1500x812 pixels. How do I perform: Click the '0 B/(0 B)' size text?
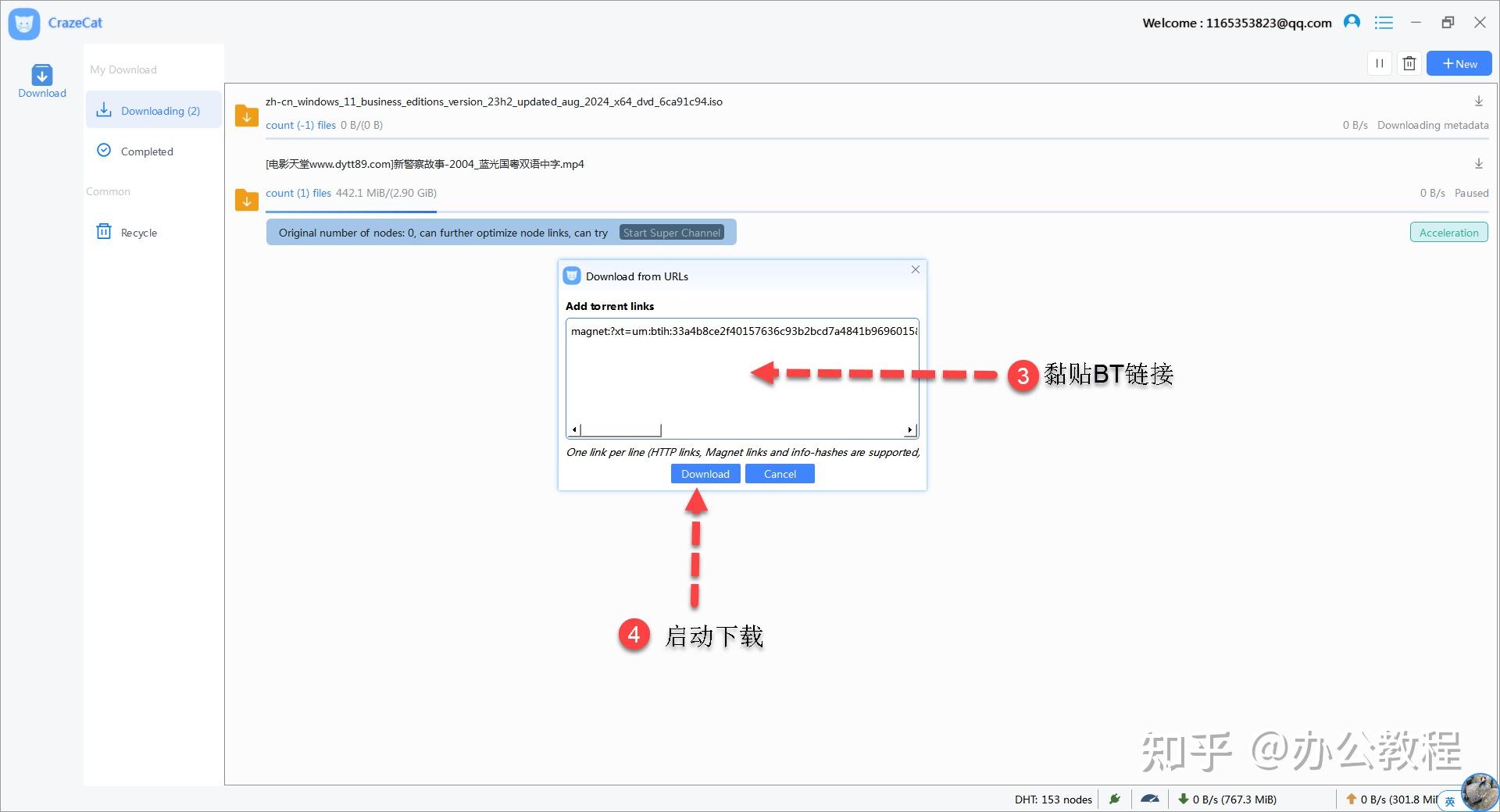pyautogui.click(x=362, y=125)
